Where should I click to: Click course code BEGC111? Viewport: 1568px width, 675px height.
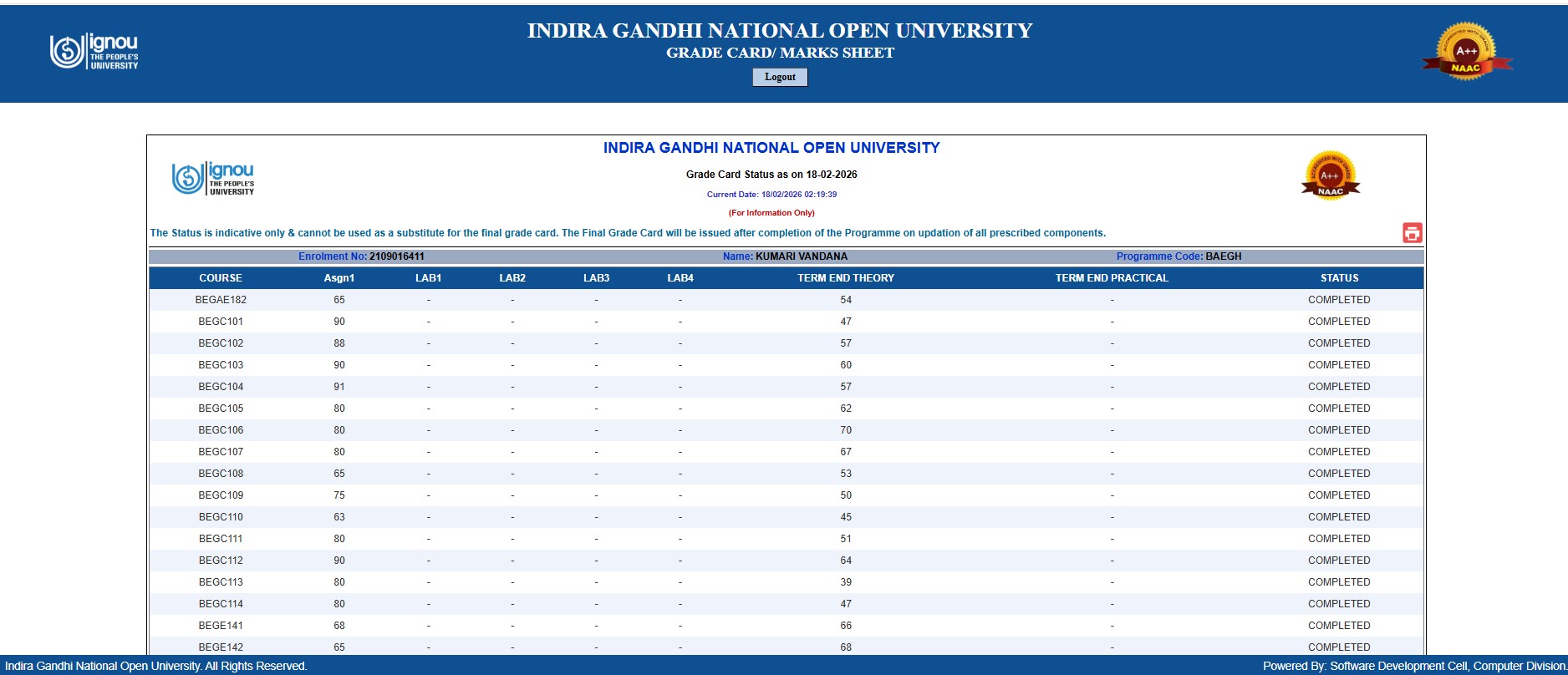click(x=221, y=539)
